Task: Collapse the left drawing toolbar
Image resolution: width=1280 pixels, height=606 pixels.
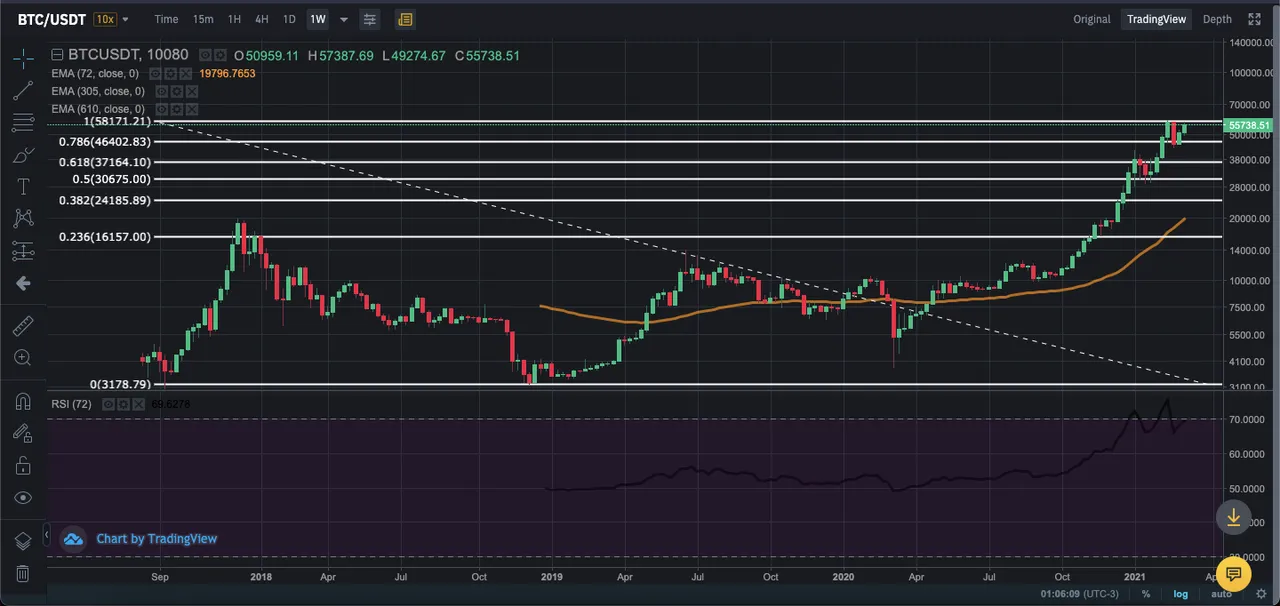Action: [x=46, y=535]
